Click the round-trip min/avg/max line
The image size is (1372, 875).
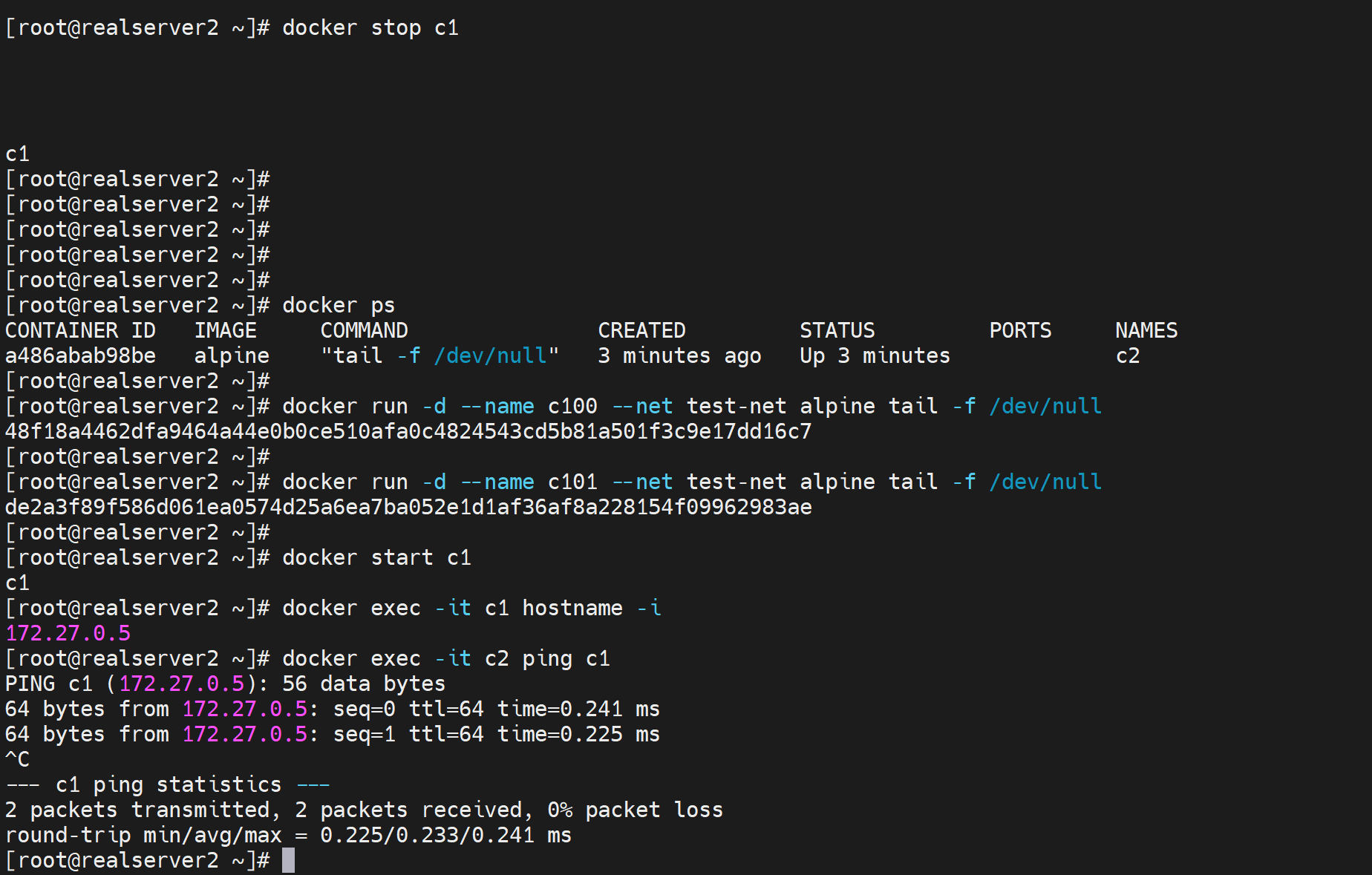[x=287, y=836]
